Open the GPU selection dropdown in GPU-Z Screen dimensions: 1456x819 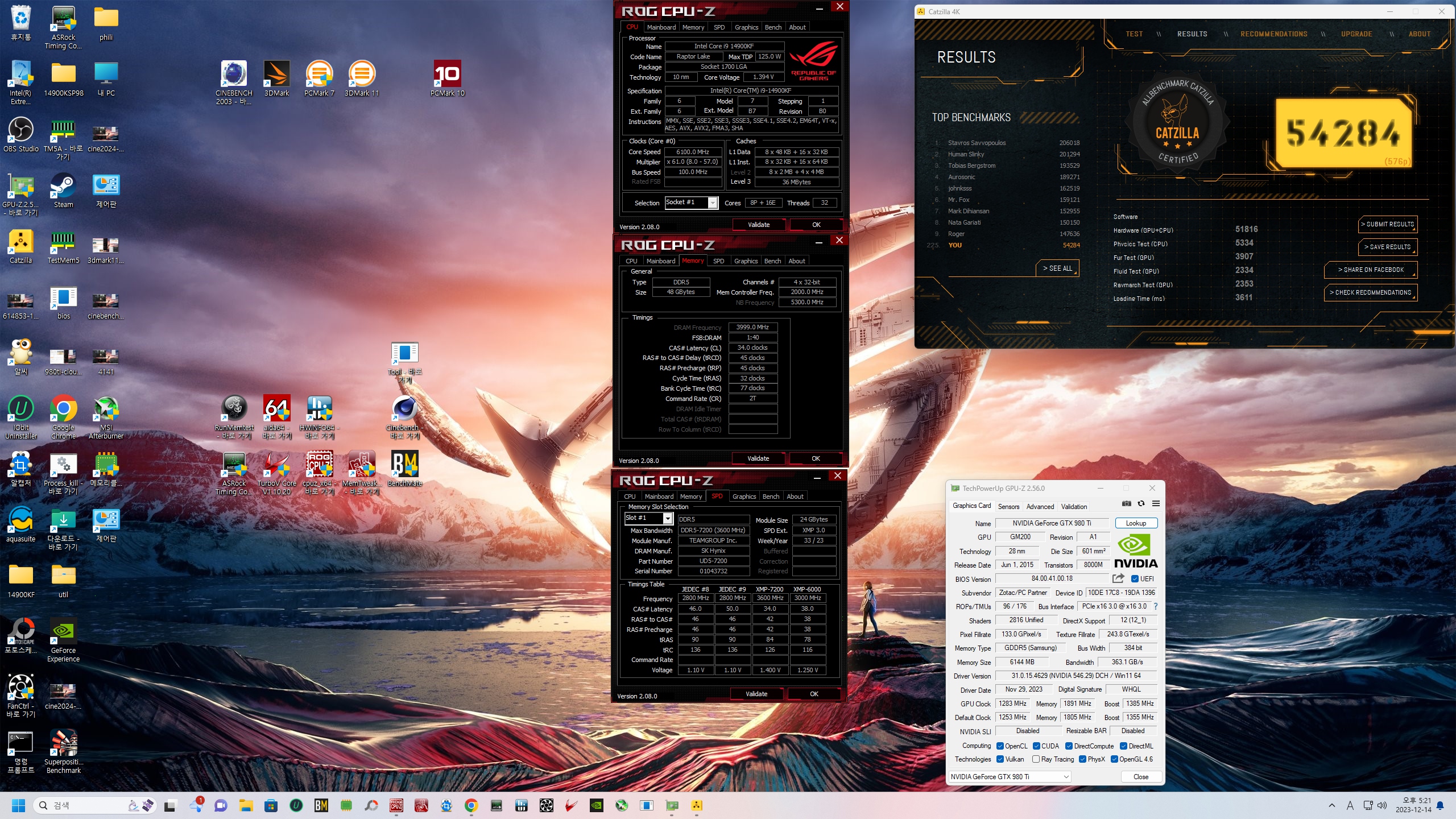pyautogui.click(x=1010, y=776)
